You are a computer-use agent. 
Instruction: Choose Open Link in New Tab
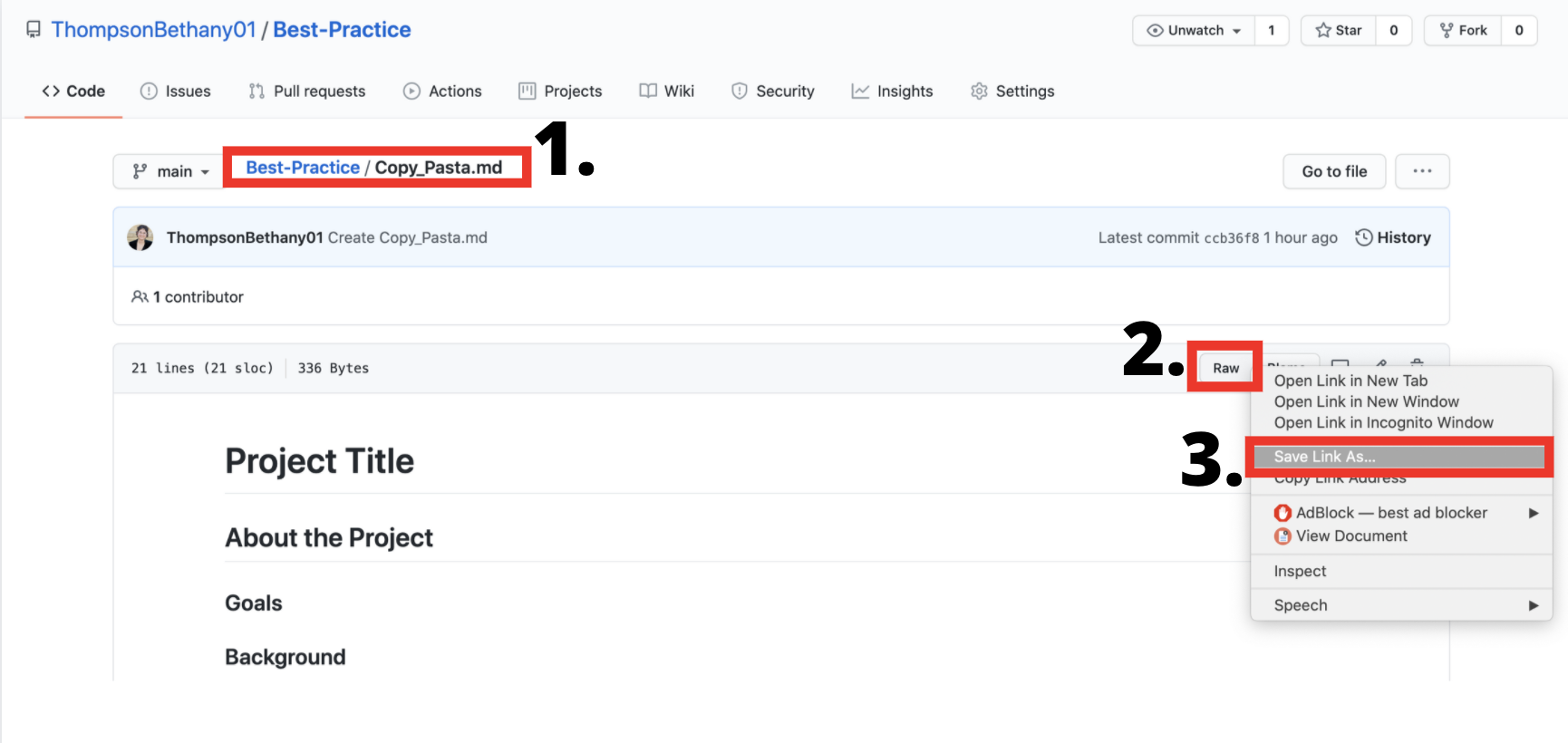coord(1350,381)
